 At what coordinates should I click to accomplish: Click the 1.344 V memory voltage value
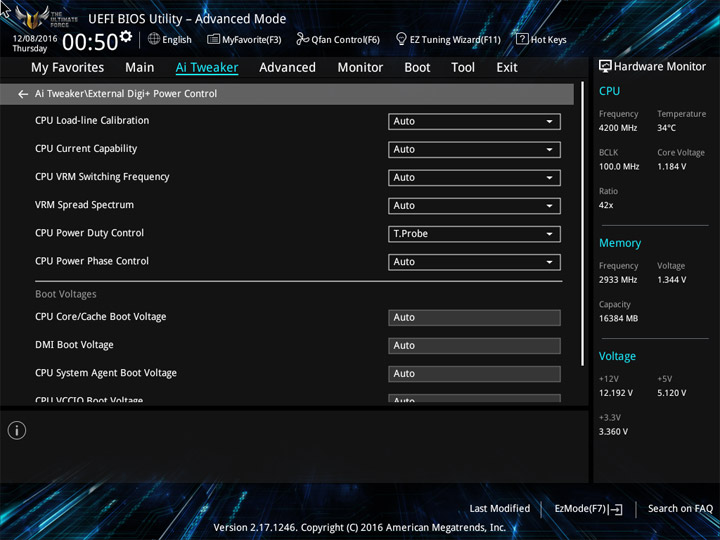click(x=672, y=280)
